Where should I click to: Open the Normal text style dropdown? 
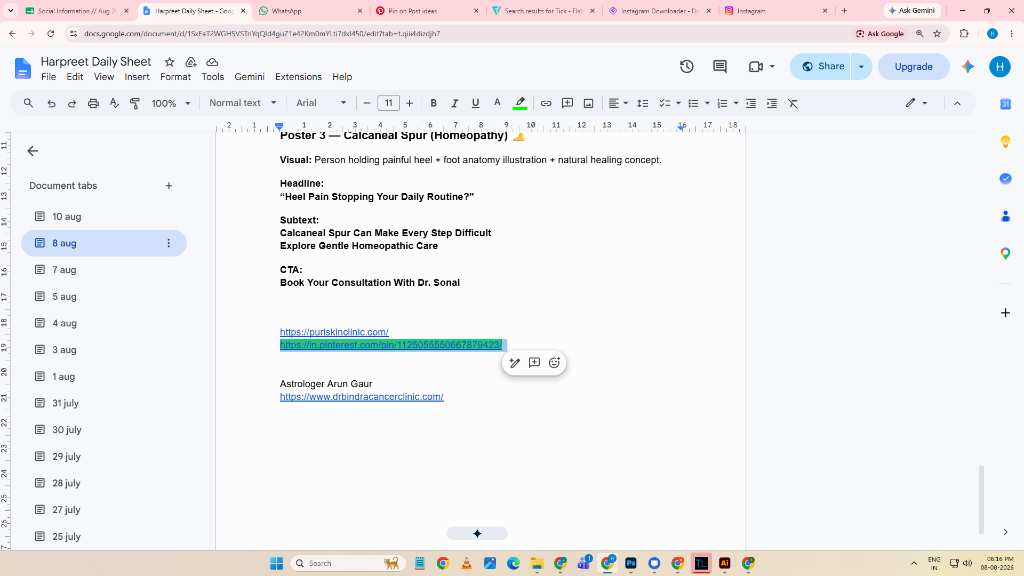243,103
